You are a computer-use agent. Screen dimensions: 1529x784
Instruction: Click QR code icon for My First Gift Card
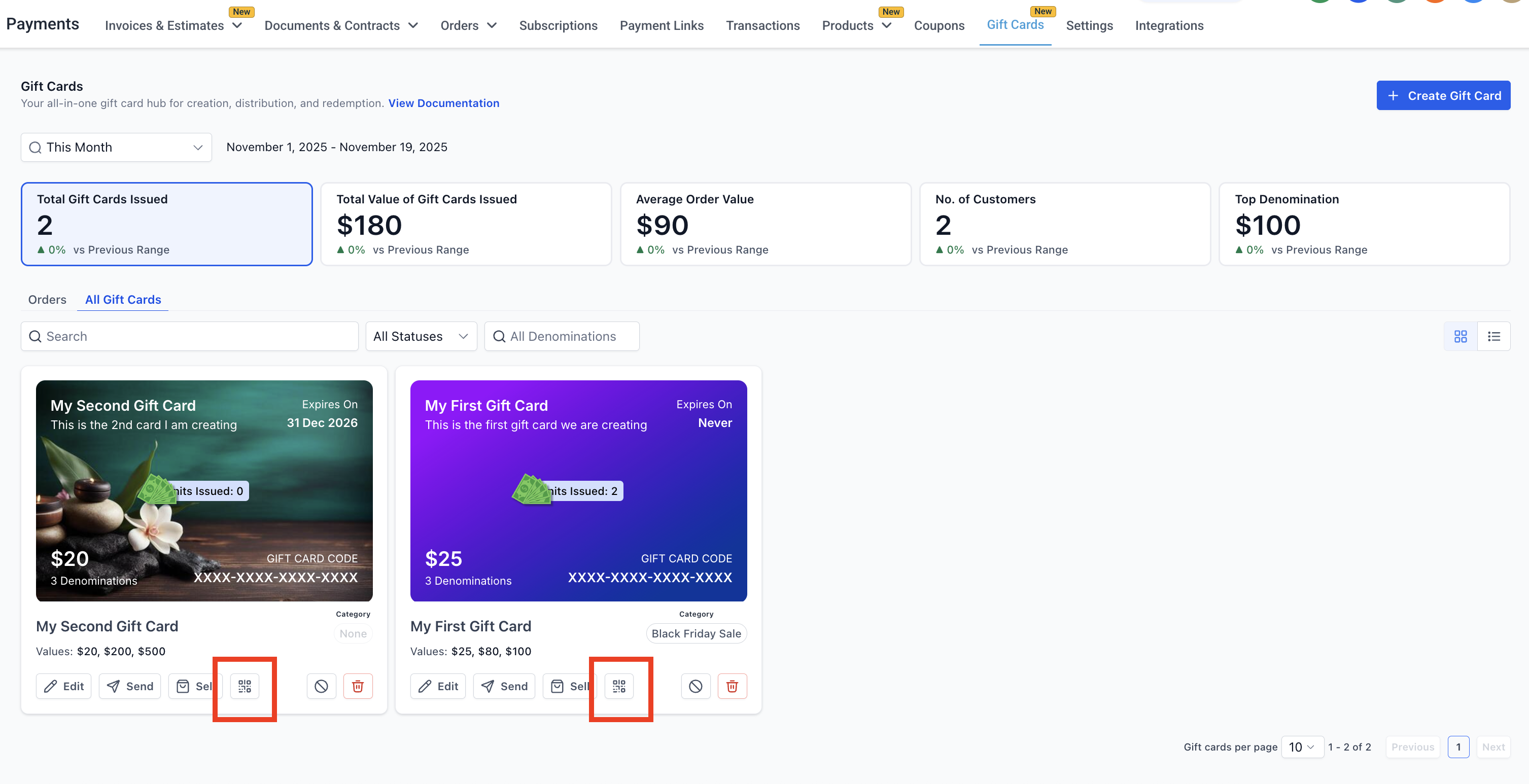pos(619,686)
